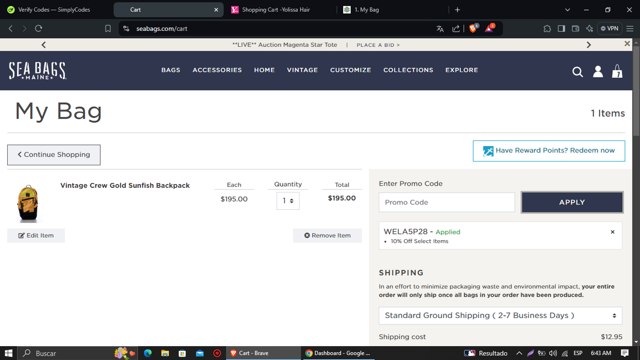640x360 pixels.
Task: Open the EXPLORE navigation menu
Action: (462, 70)
